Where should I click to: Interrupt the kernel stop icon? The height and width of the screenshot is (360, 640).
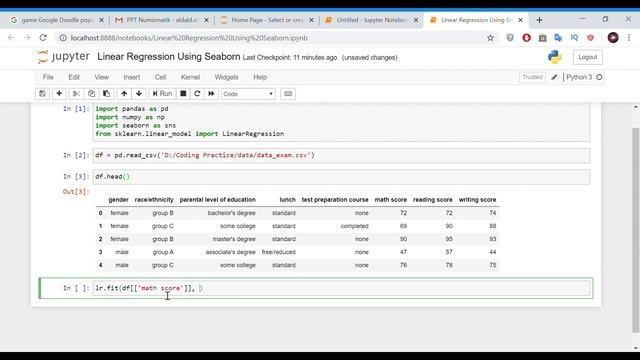pos(183,94)
